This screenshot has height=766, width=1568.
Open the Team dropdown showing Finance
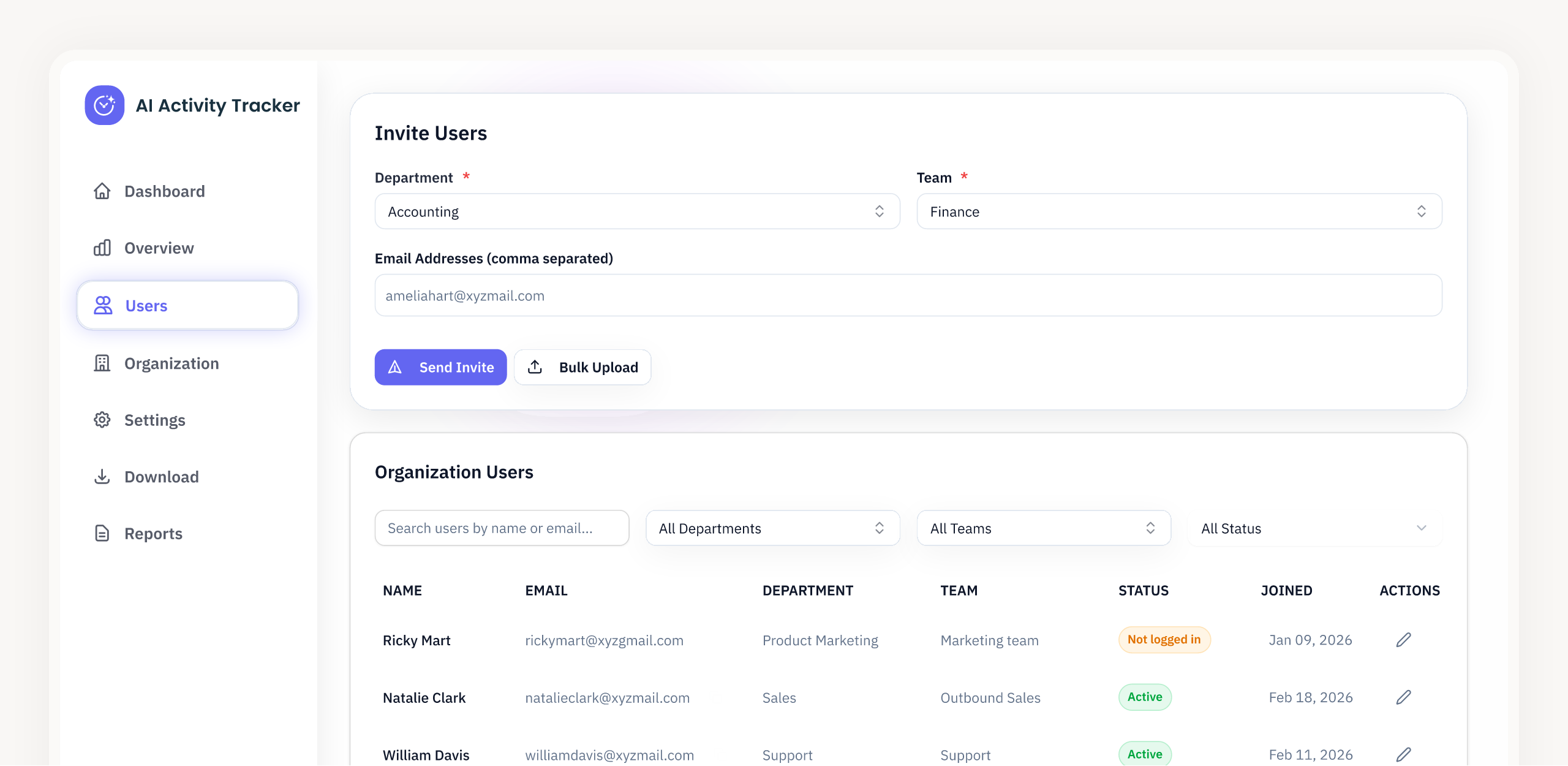[x=1178, y=211]
